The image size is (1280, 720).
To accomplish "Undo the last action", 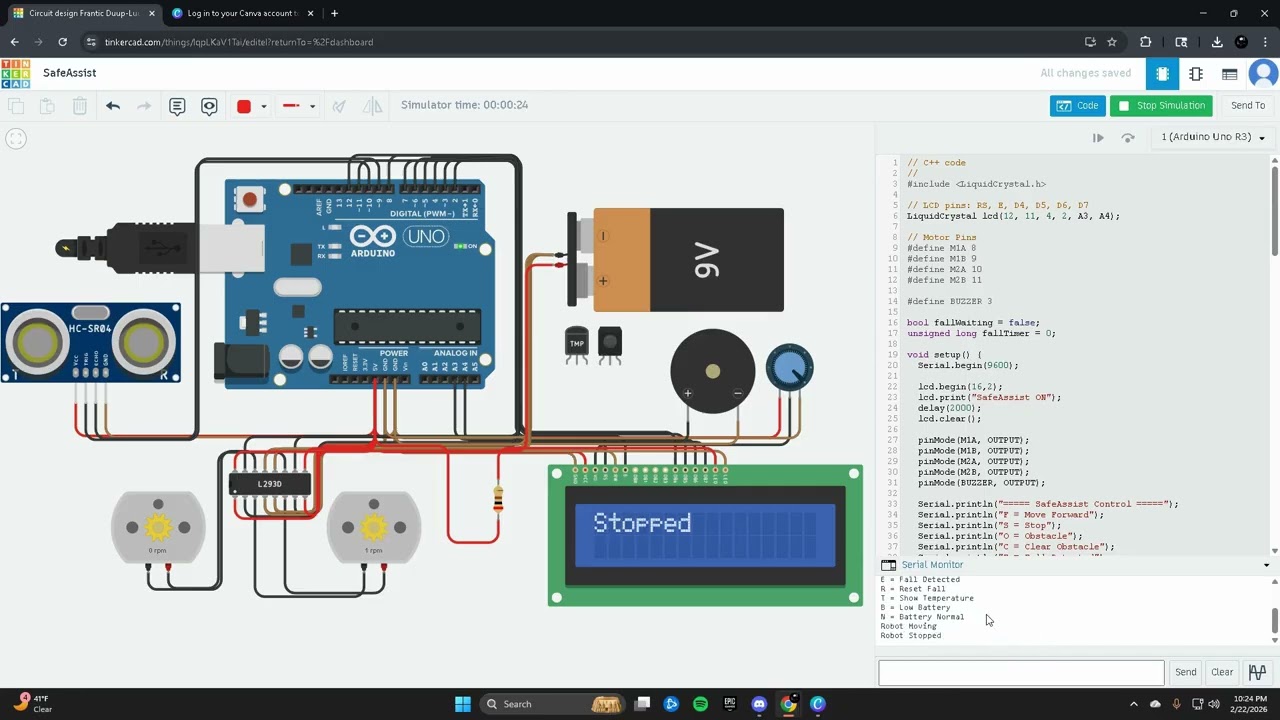I will 113,106.
